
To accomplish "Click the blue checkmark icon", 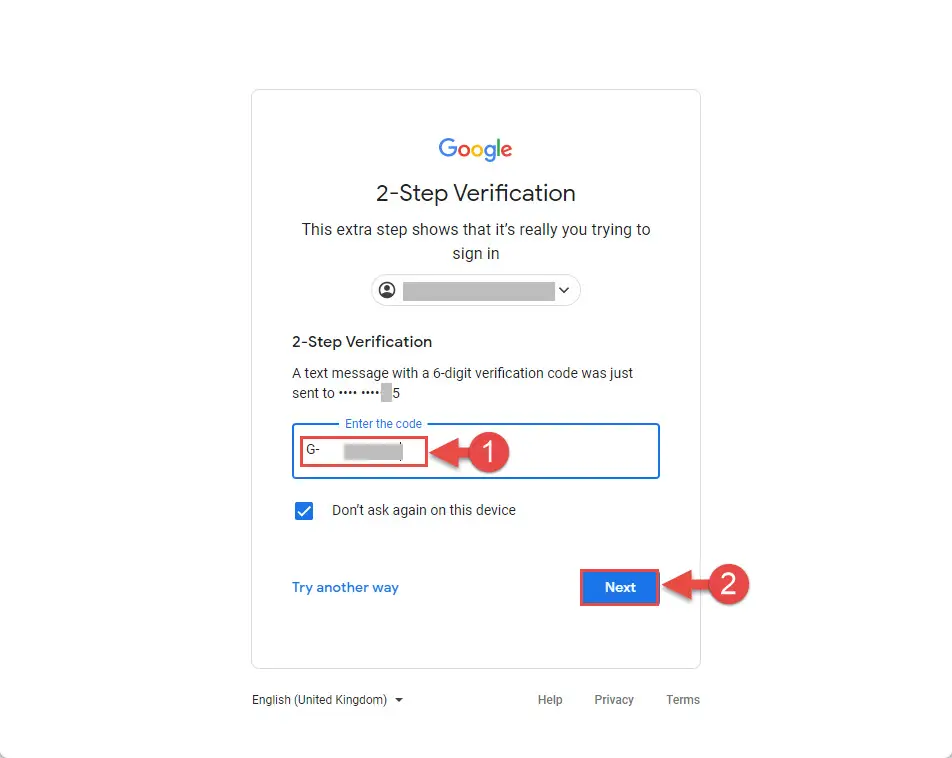I will coord(304,511).
